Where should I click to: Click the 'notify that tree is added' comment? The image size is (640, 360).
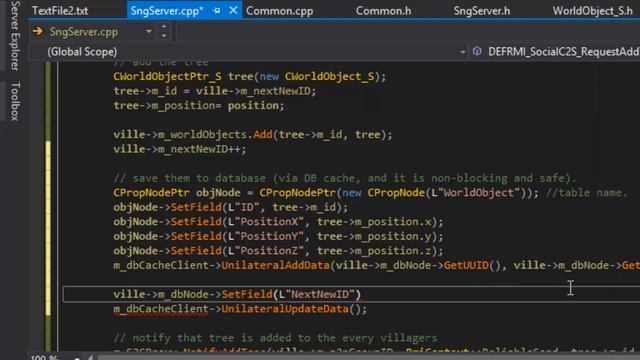tap(275, 338)
